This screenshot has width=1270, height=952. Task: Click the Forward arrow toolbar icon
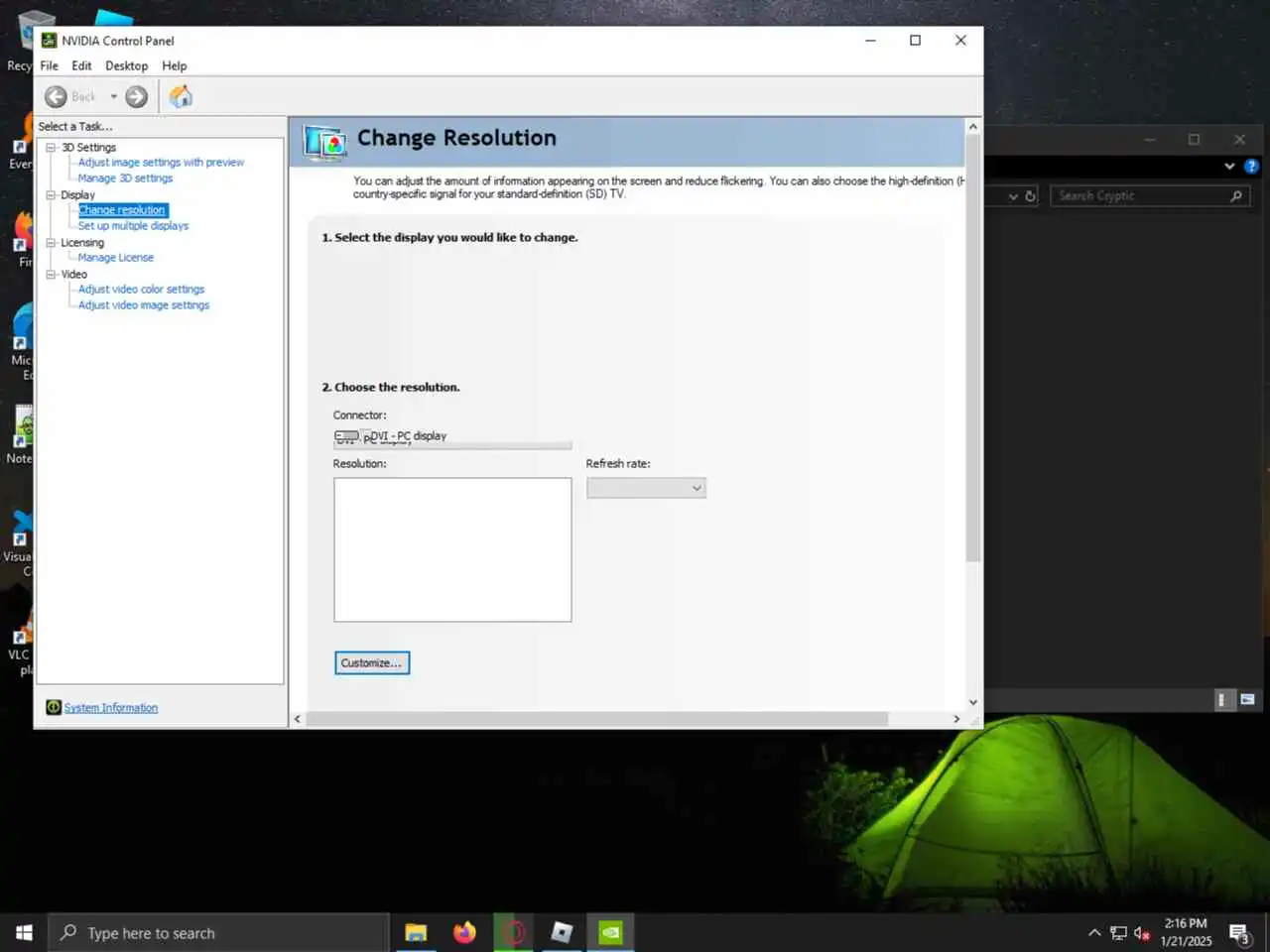(137, 96)
